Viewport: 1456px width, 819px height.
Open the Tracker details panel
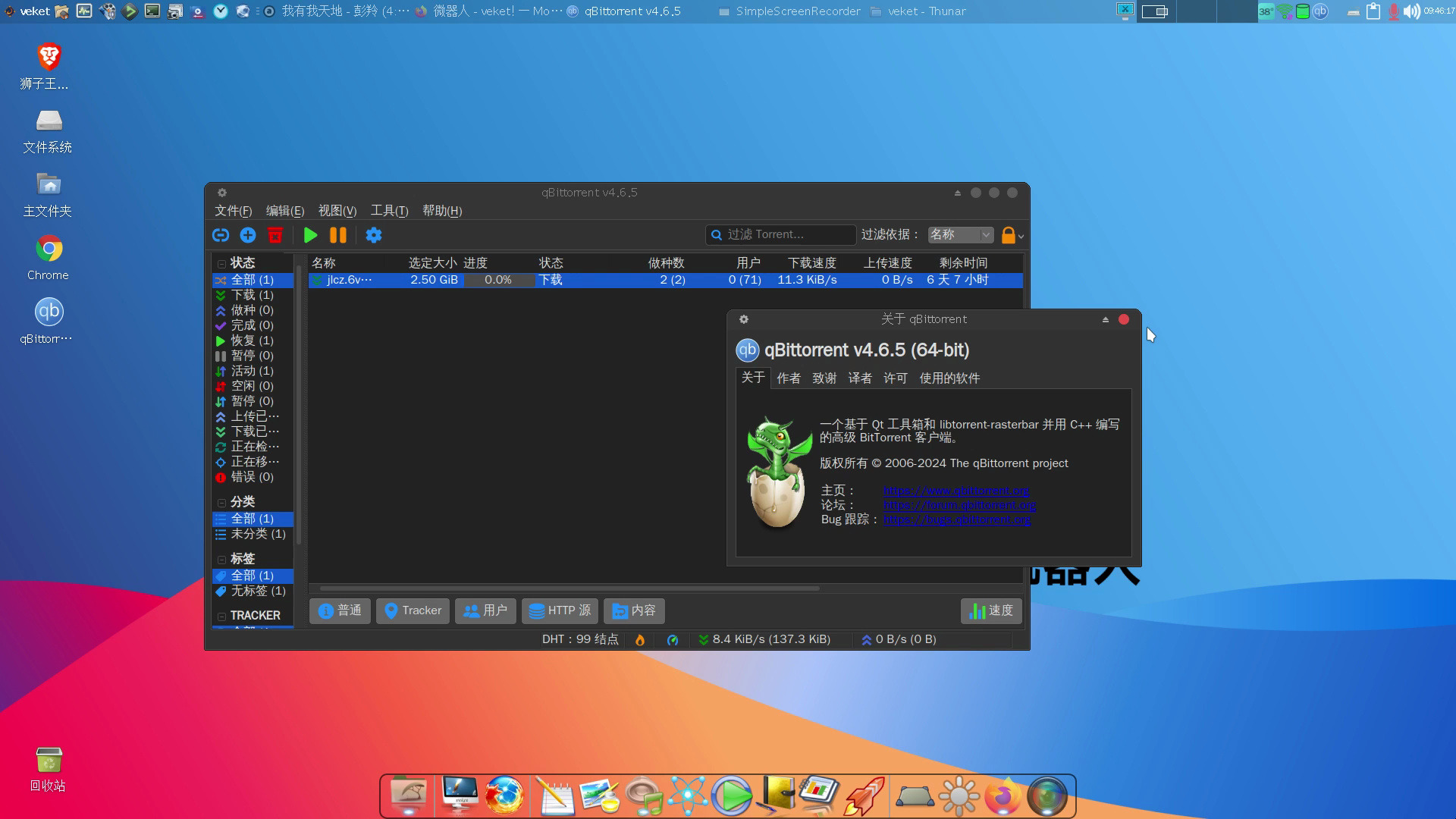pos(413,610)
